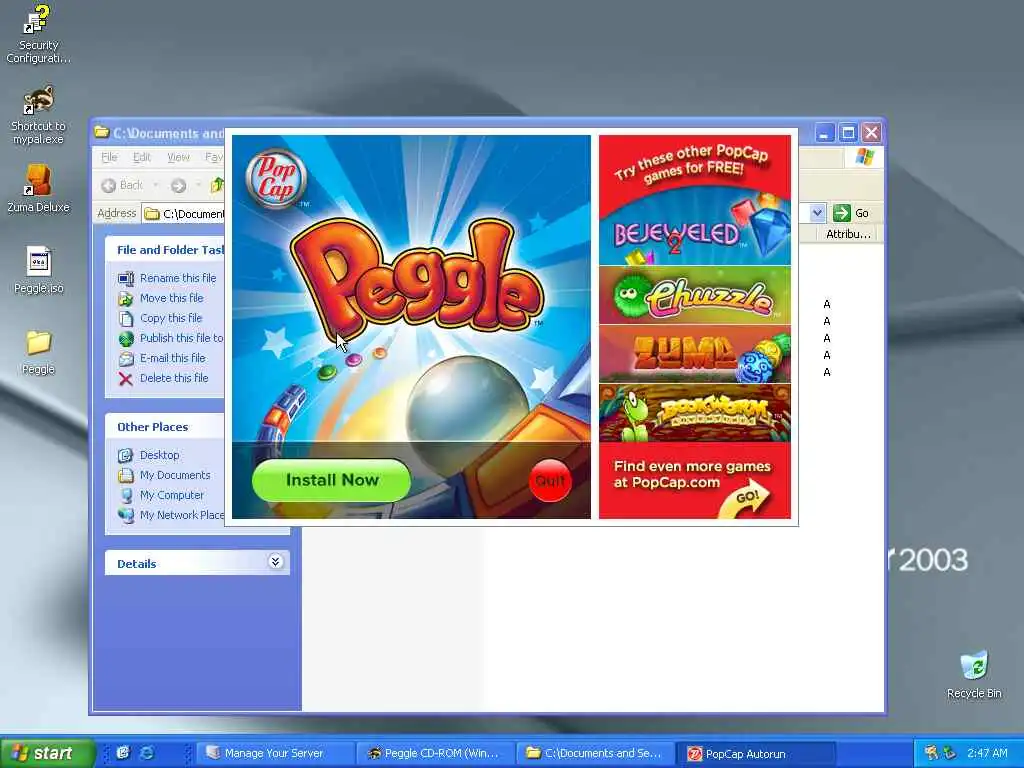1024x768 pixels.
Task: Click the Show Desktop quick launch icon
Action: 123,753
